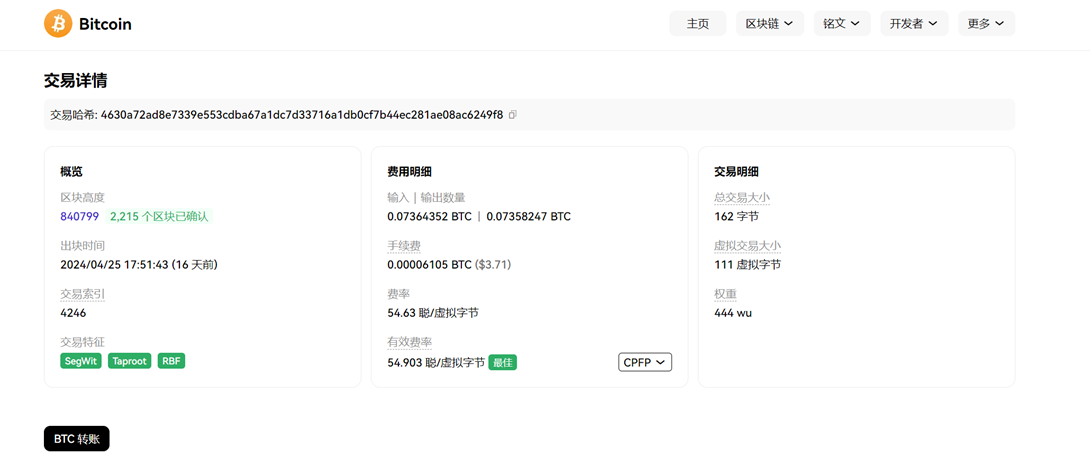Click the SegWit feature tag
1090x455 pixels.
click(81, 361)
